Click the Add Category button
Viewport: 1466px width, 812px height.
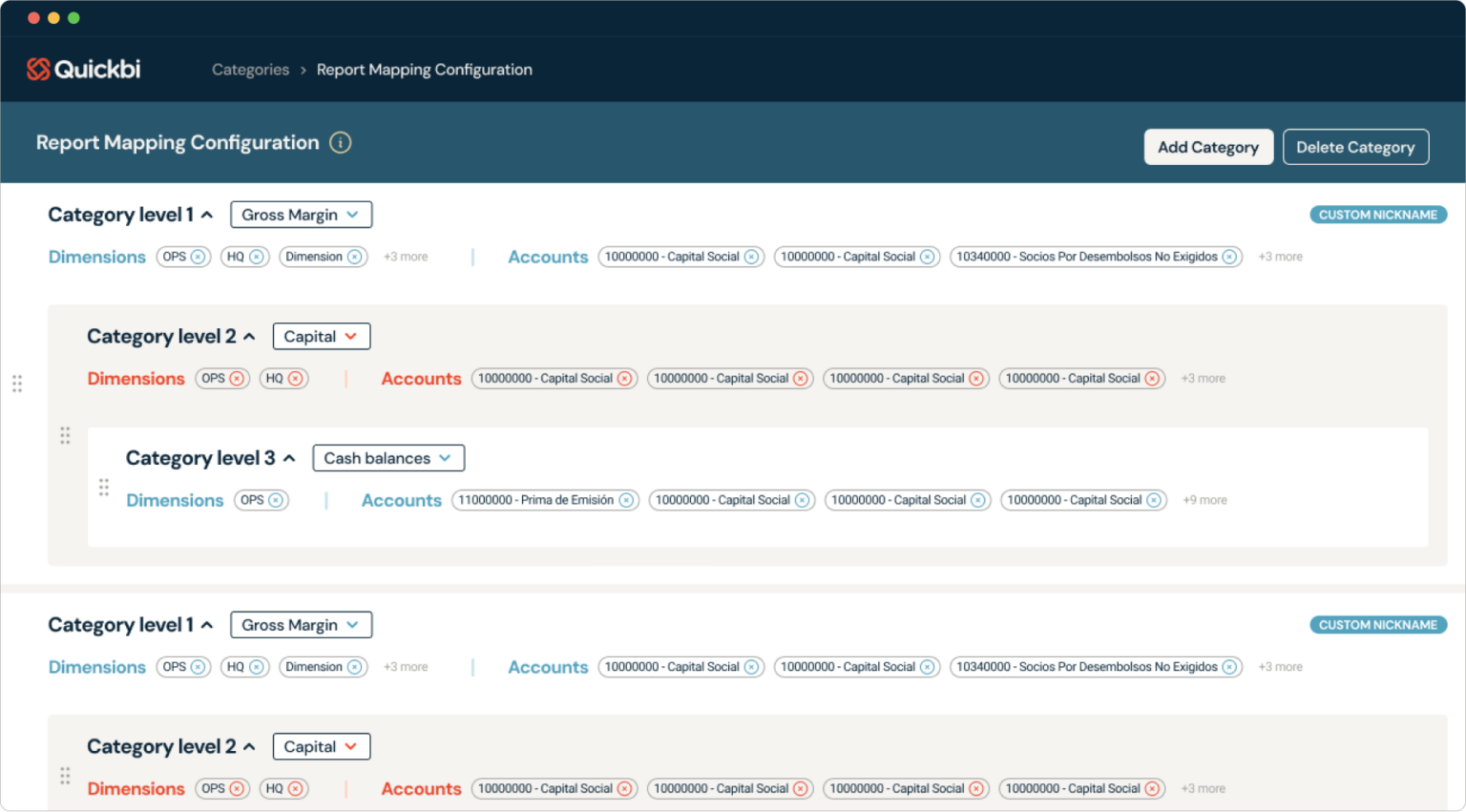[1208, 146]
